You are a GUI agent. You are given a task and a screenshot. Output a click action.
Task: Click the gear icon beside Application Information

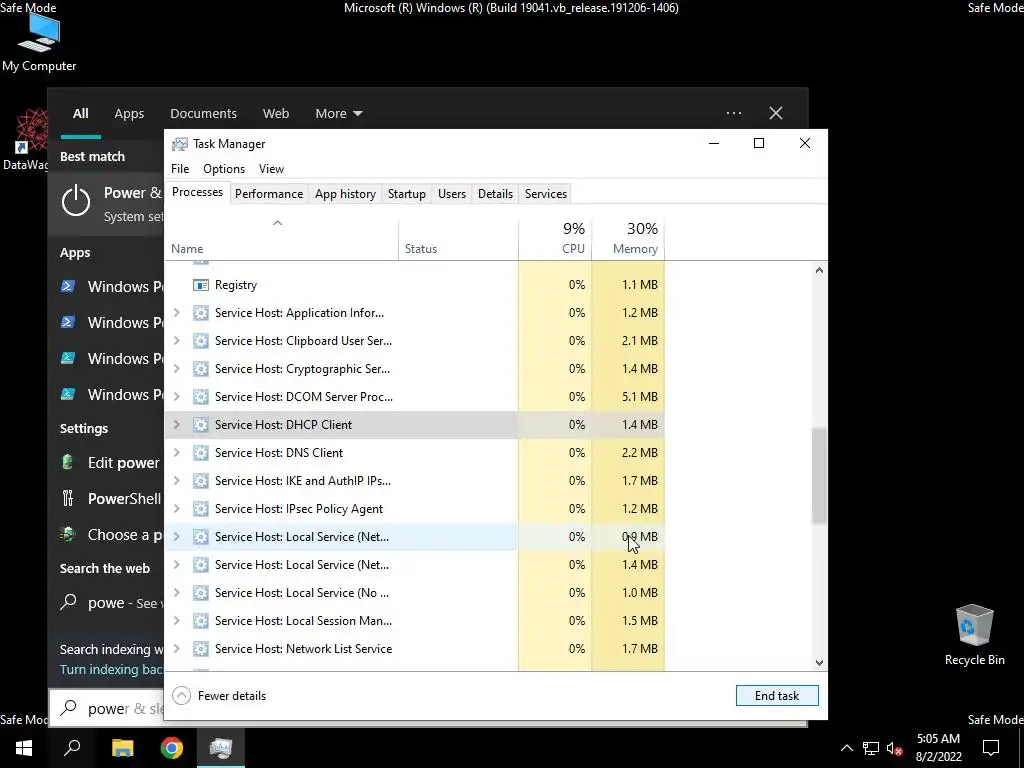[200, 313]
